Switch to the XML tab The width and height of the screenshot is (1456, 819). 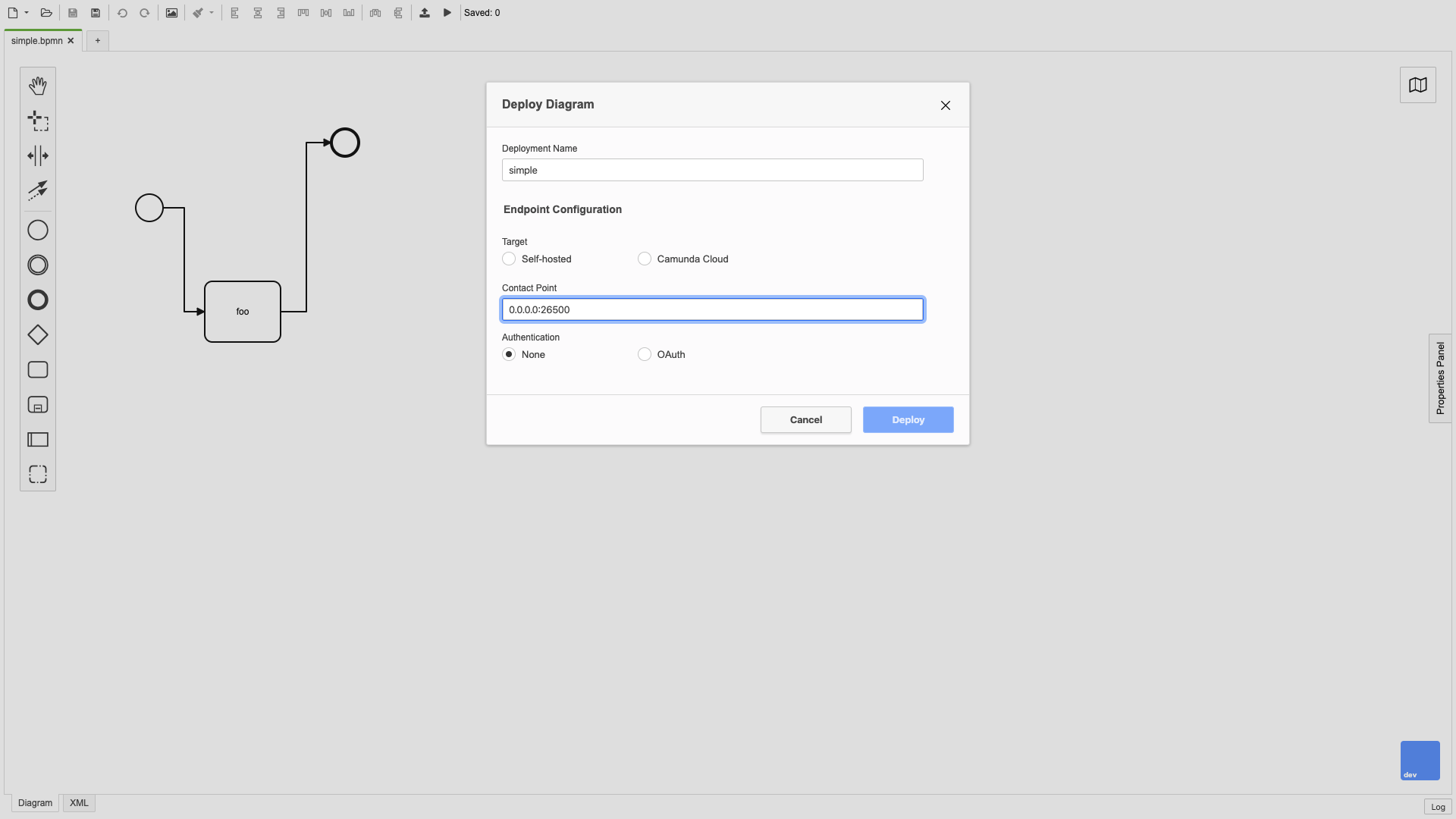pyautogui.click(x=78, y=803)
